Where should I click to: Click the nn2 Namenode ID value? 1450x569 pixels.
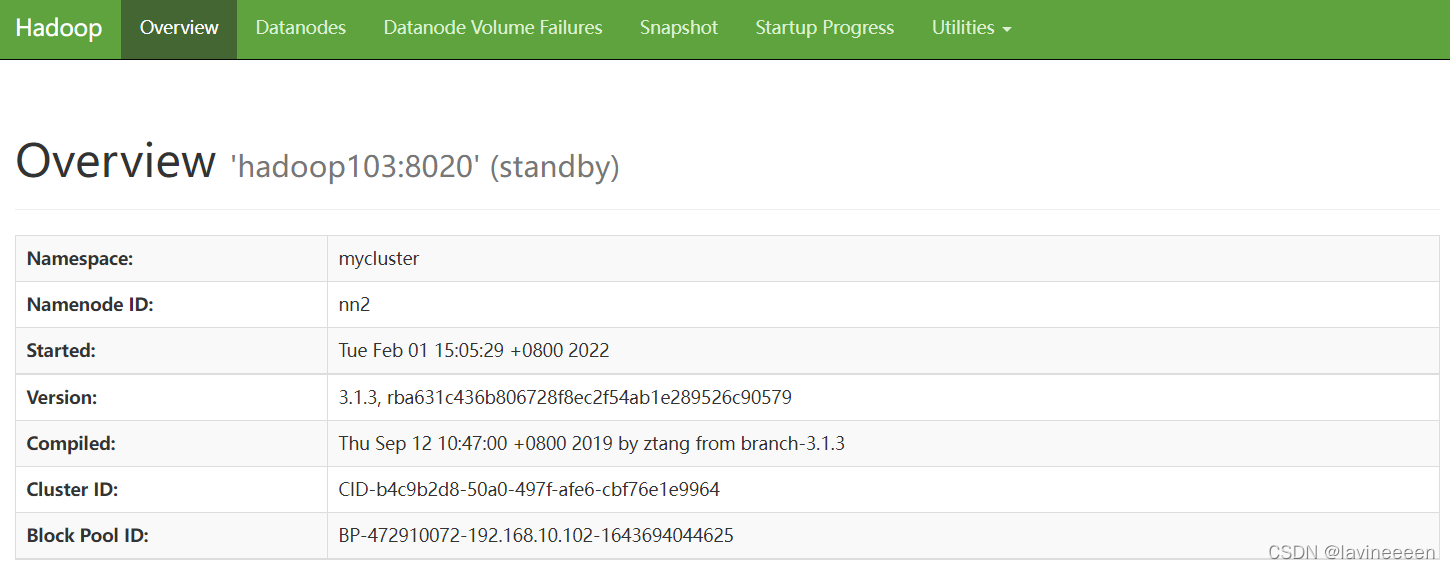point(355,305)
